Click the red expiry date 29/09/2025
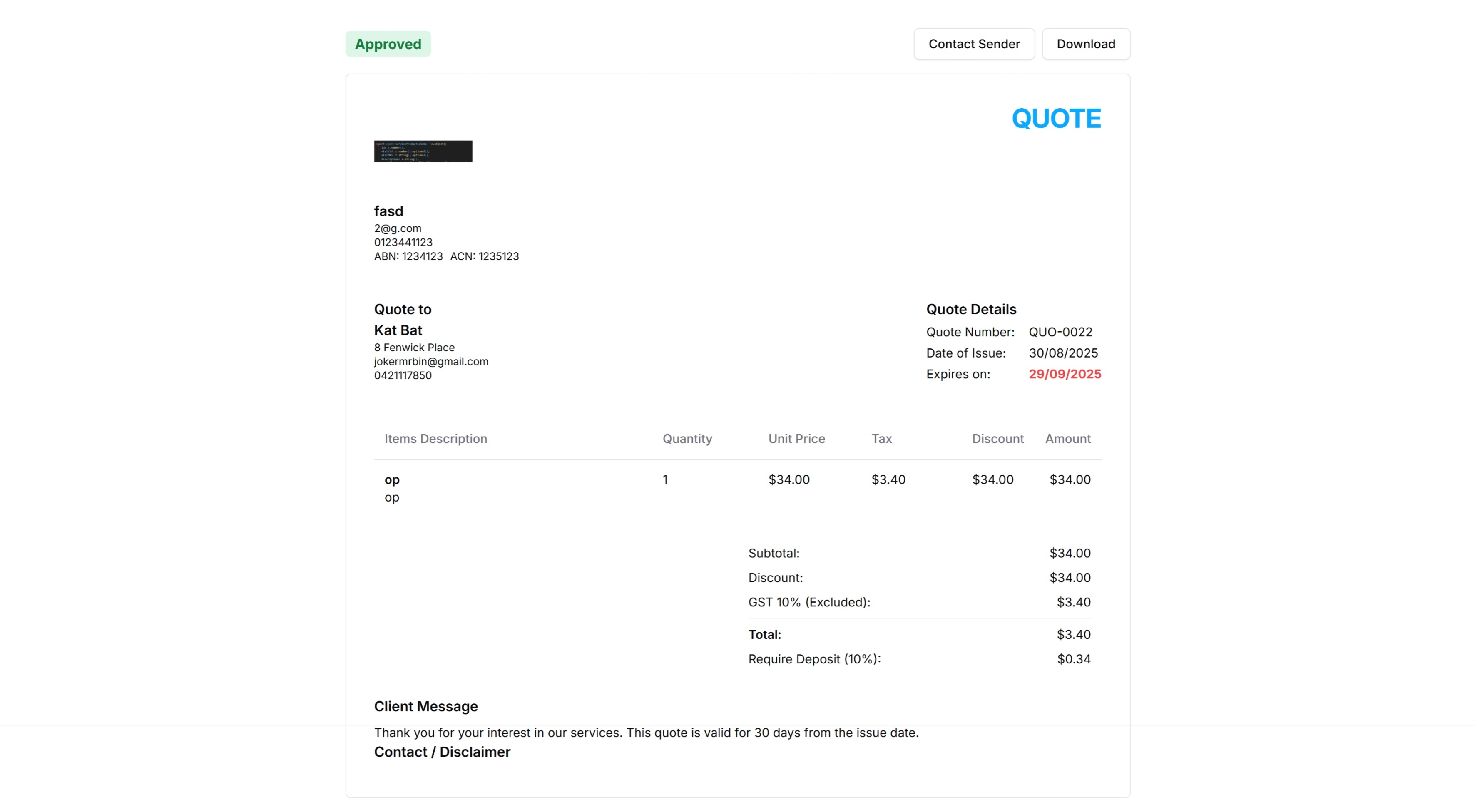 1065,374
